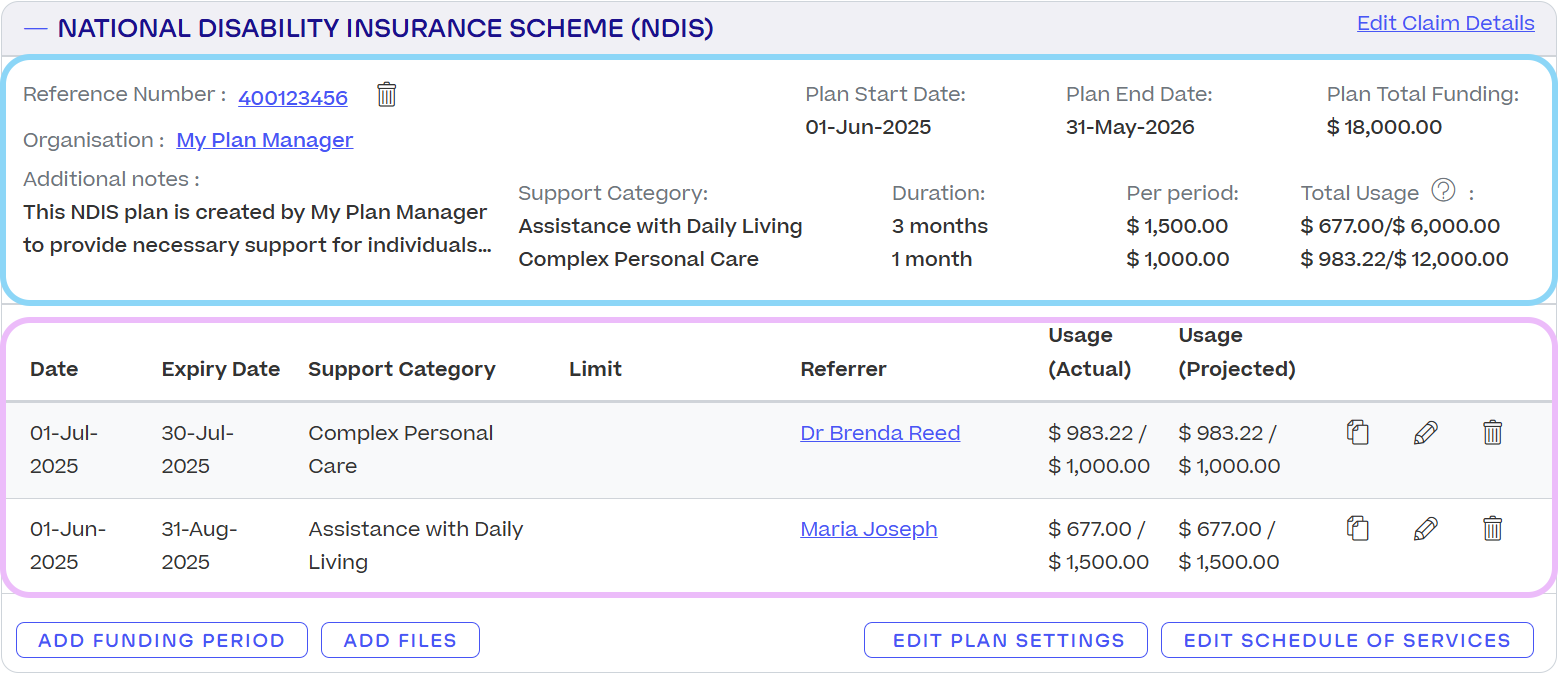Image resolution: width=1558 pixels, height=676 pixels.
Task: Click the truncated Additional notes text
Action: tap(257, 229)
